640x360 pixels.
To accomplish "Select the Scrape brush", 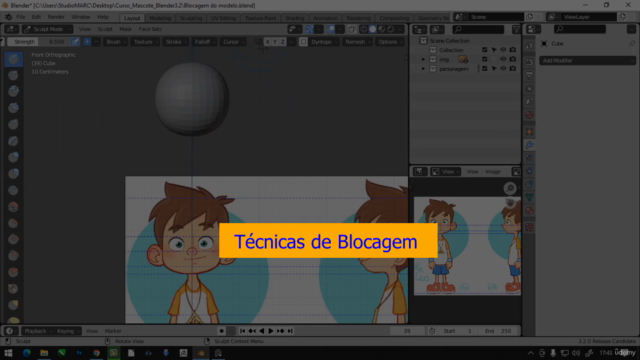I will coord(13,256).
